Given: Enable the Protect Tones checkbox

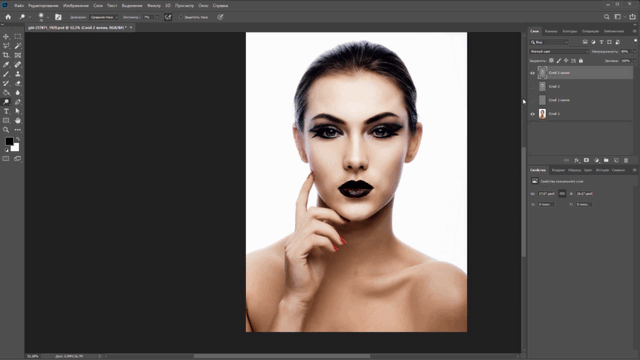Looking at the screenshot, I should pyautogui.click(x=181, y=17).
